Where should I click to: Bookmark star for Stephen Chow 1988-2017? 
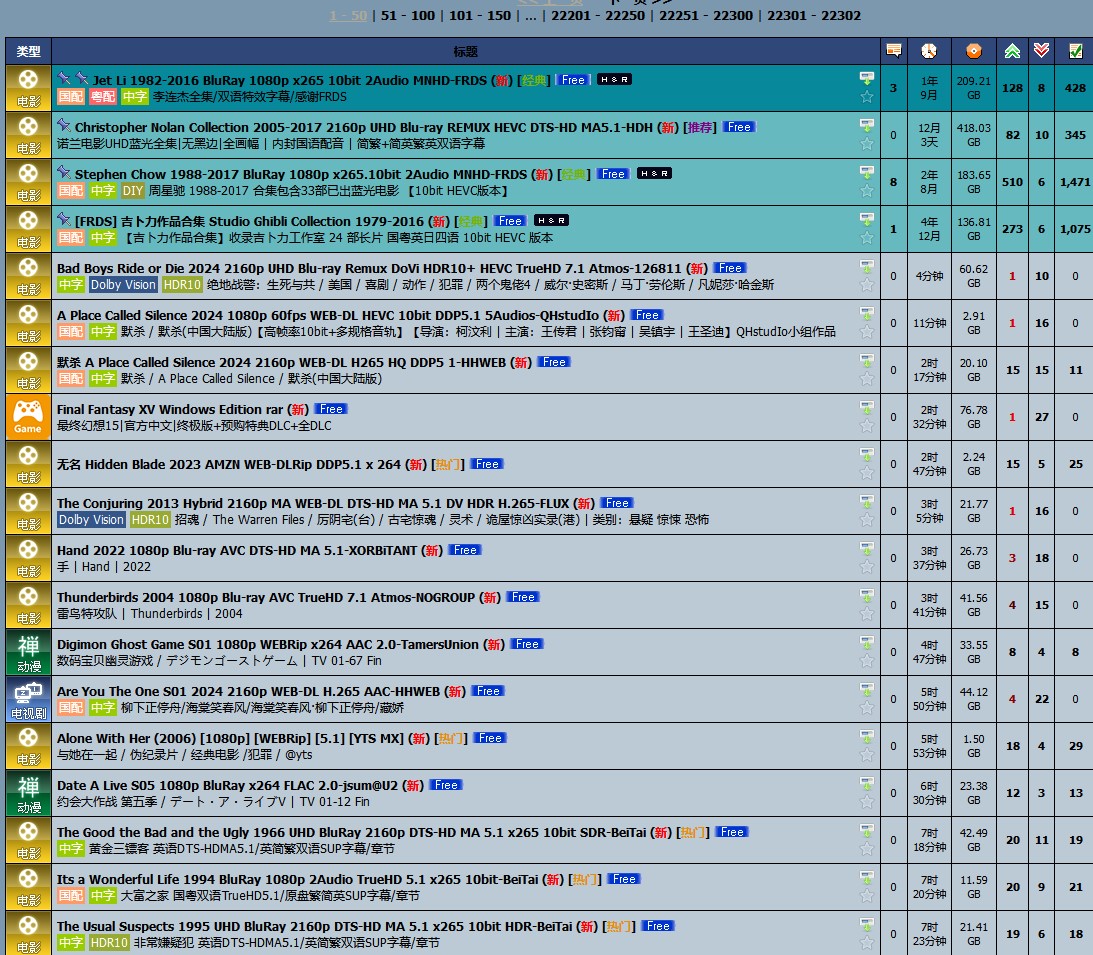866,191
